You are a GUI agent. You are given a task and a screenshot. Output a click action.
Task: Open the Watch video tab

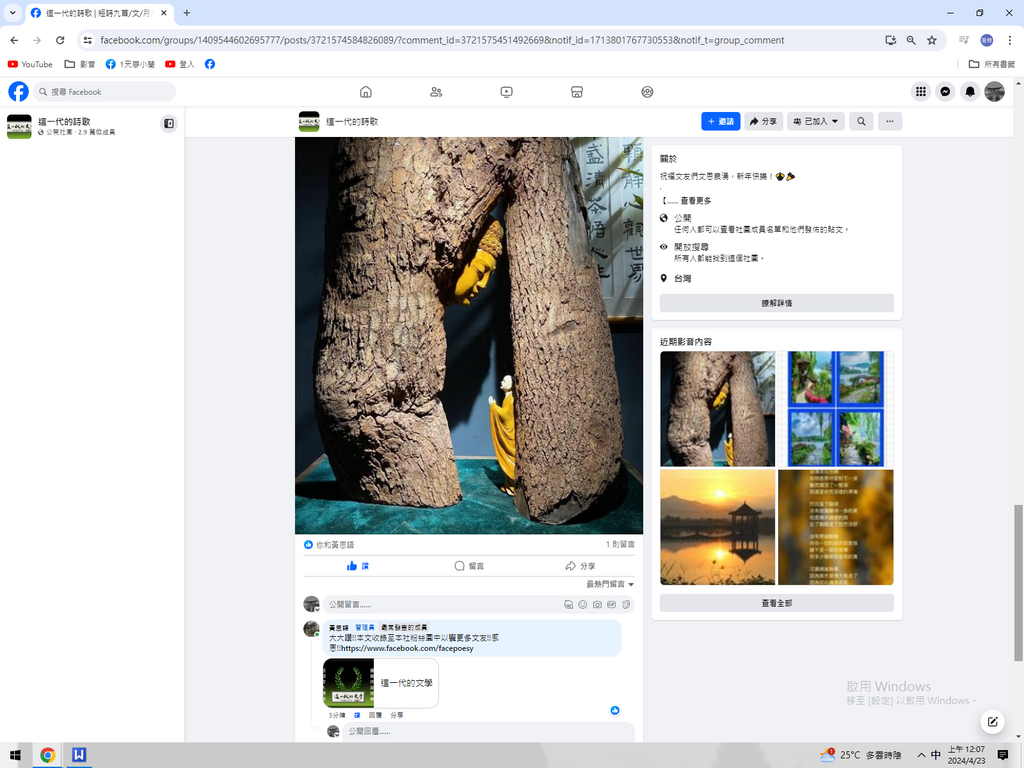tap(507, 92)
